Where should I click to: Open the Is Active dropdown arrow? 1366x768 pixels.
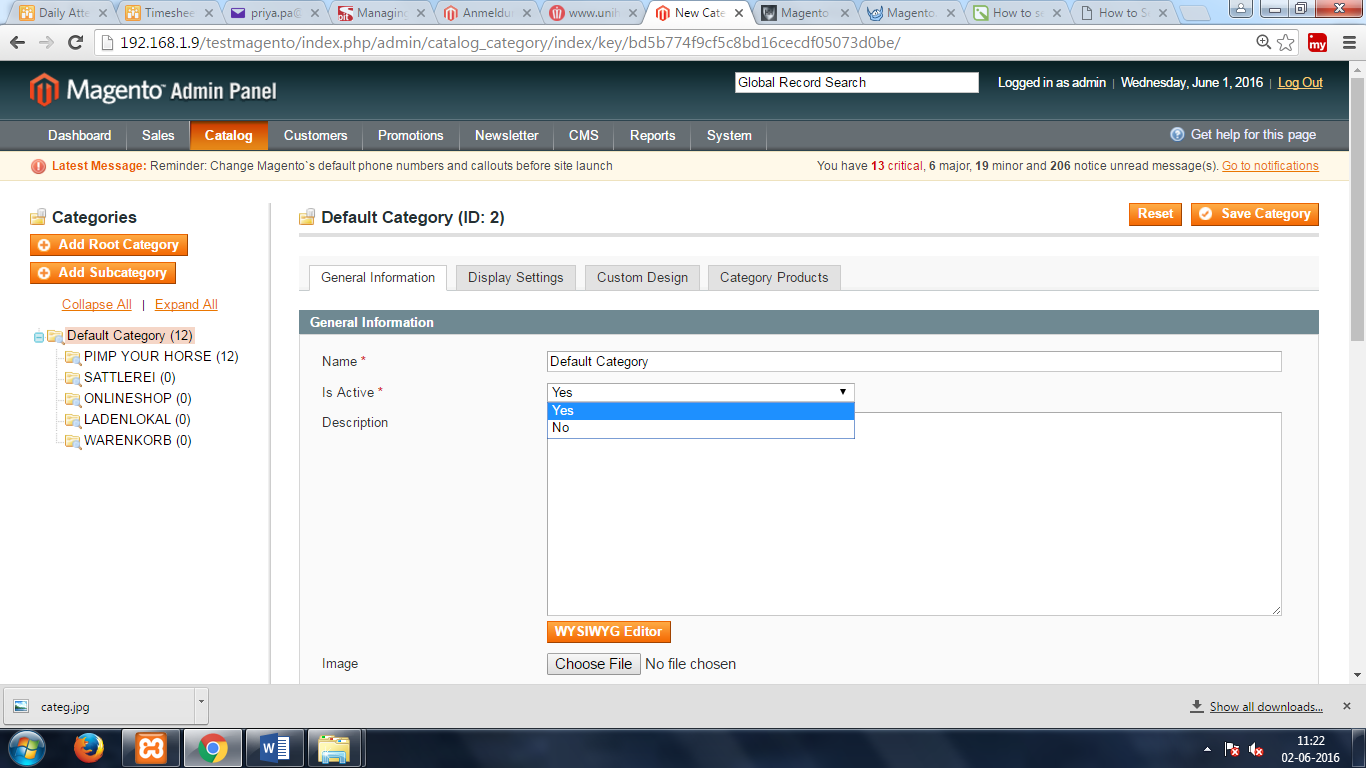click(x=843, y=392)
